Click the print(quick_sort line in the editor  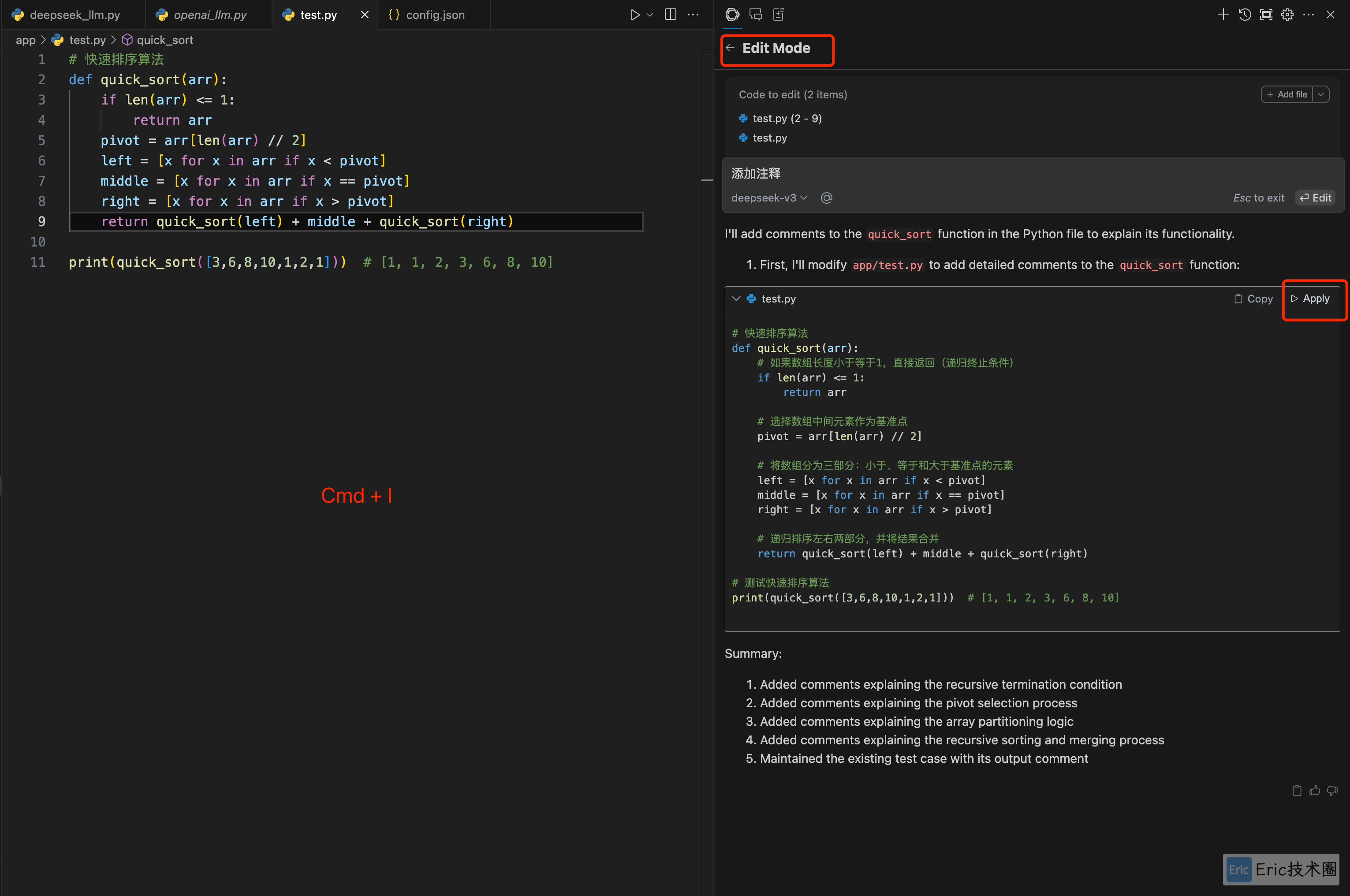click(x=311, y=262)
